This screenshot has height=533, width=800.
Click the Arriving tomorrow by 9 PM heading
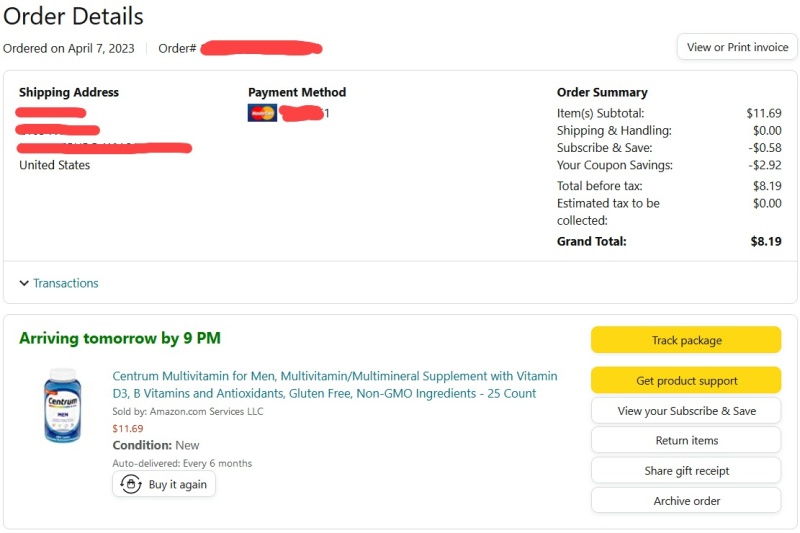(x=120, y=338)
